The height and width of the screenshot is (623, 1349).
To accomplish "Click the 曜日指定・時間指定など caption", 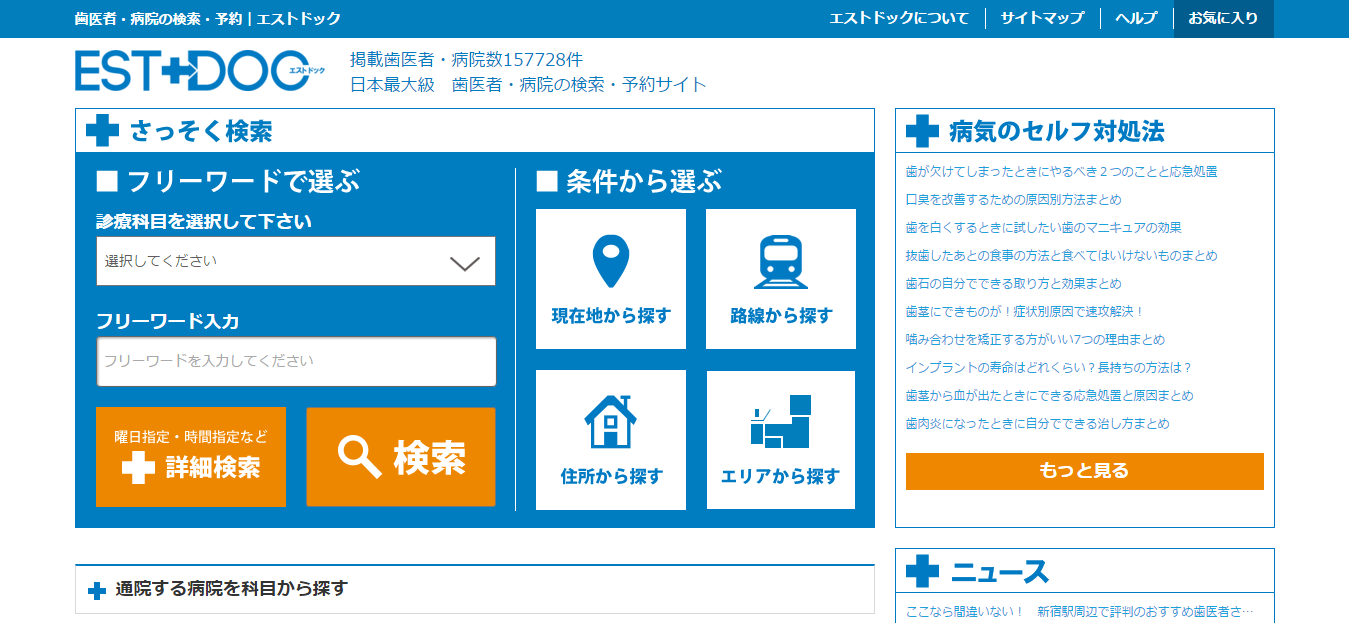I will coord(191,437).
